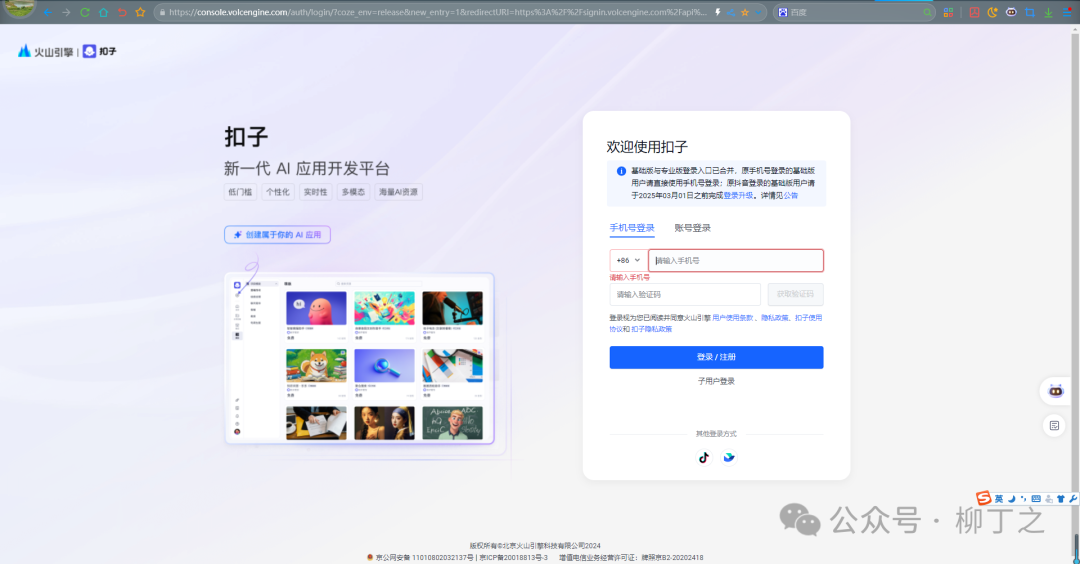Click the Baidu search box

854,12
